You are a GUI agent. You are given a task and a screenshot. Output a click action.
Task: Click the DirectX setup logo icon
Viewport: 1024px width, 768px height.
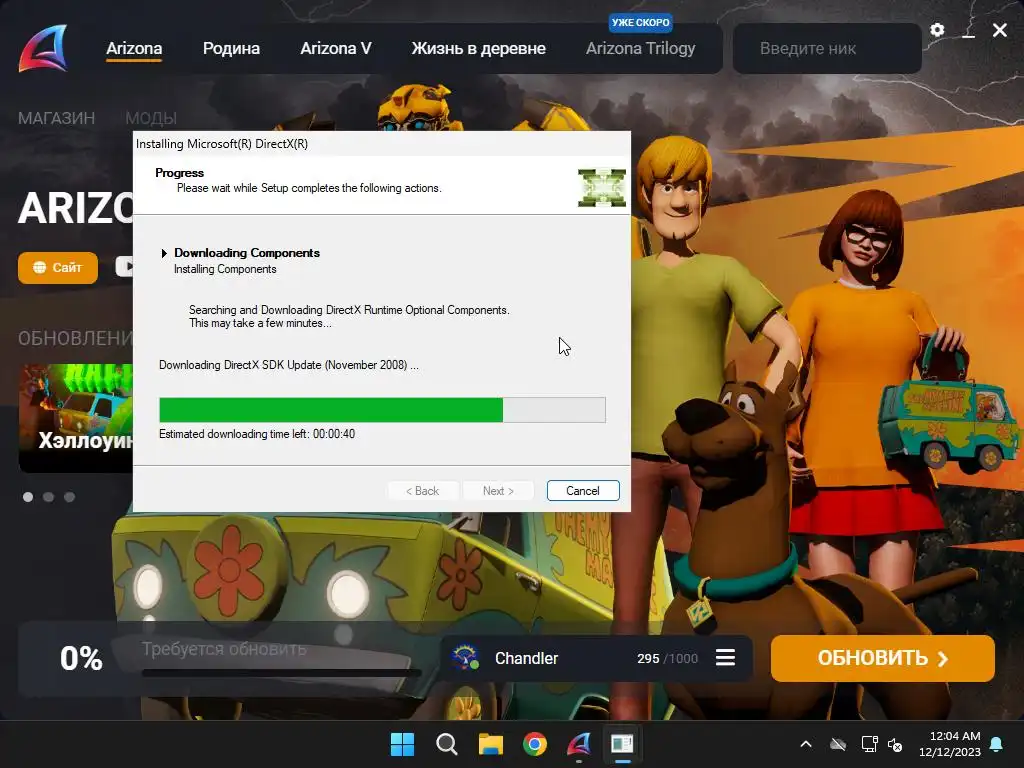601,187
